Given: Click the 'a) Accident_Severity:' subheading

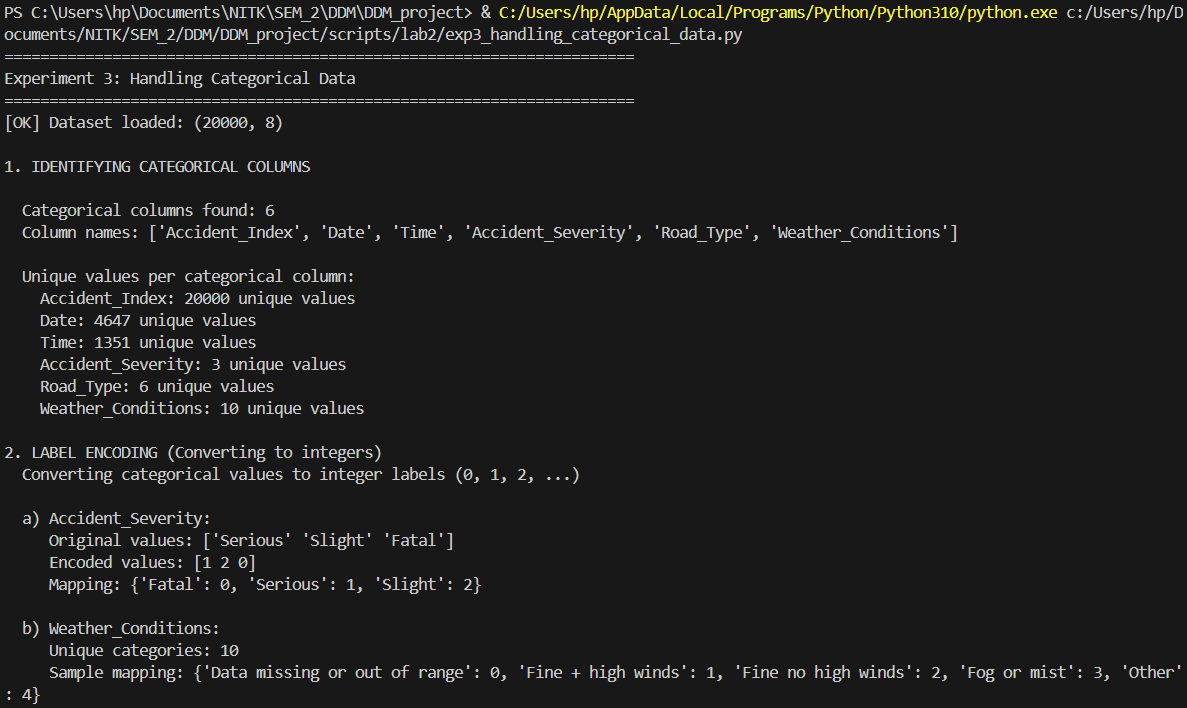Looking at the screenshot, I should 117,518.
